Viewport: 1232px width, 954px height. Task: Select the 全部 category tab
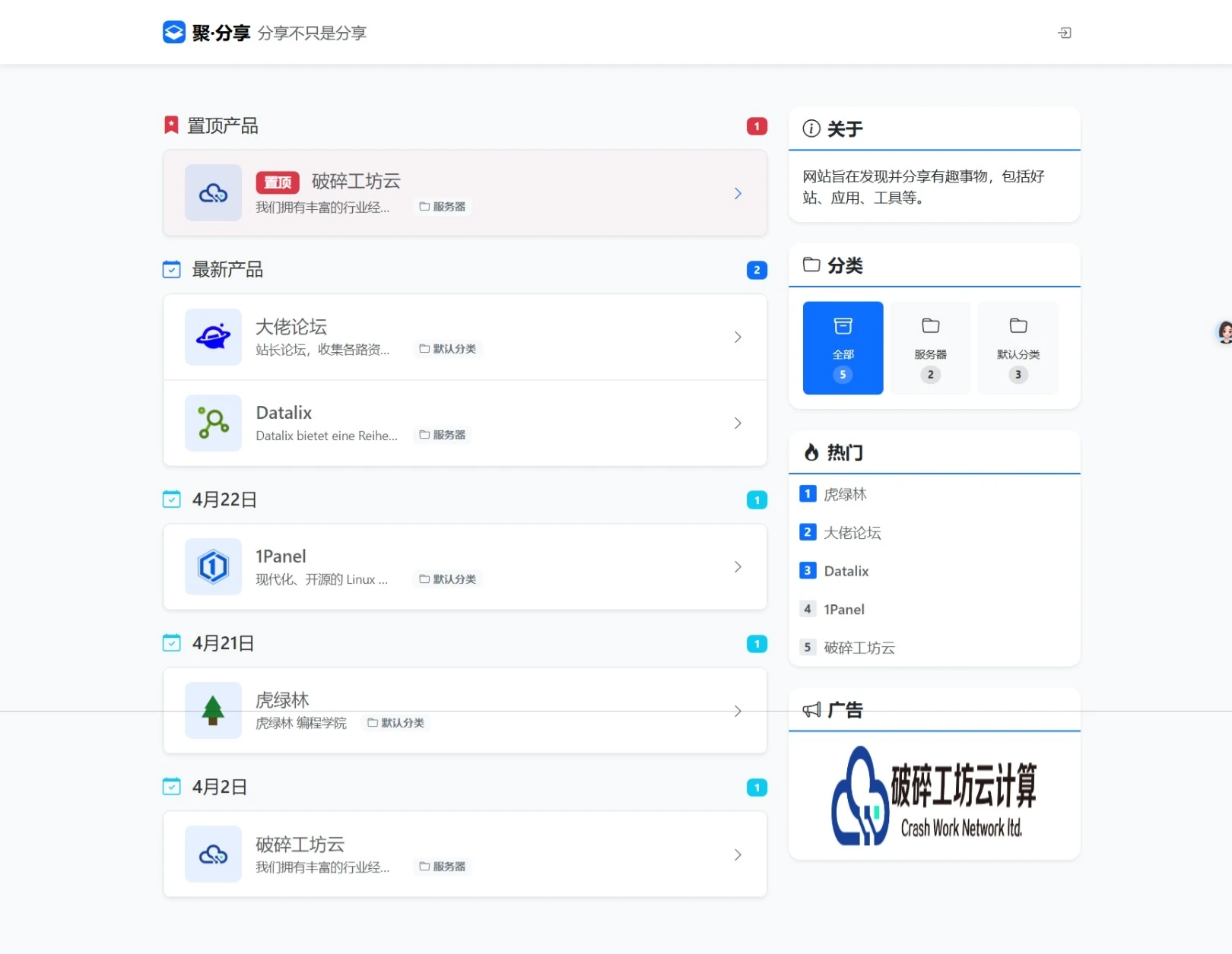click(x=843, y=348)
